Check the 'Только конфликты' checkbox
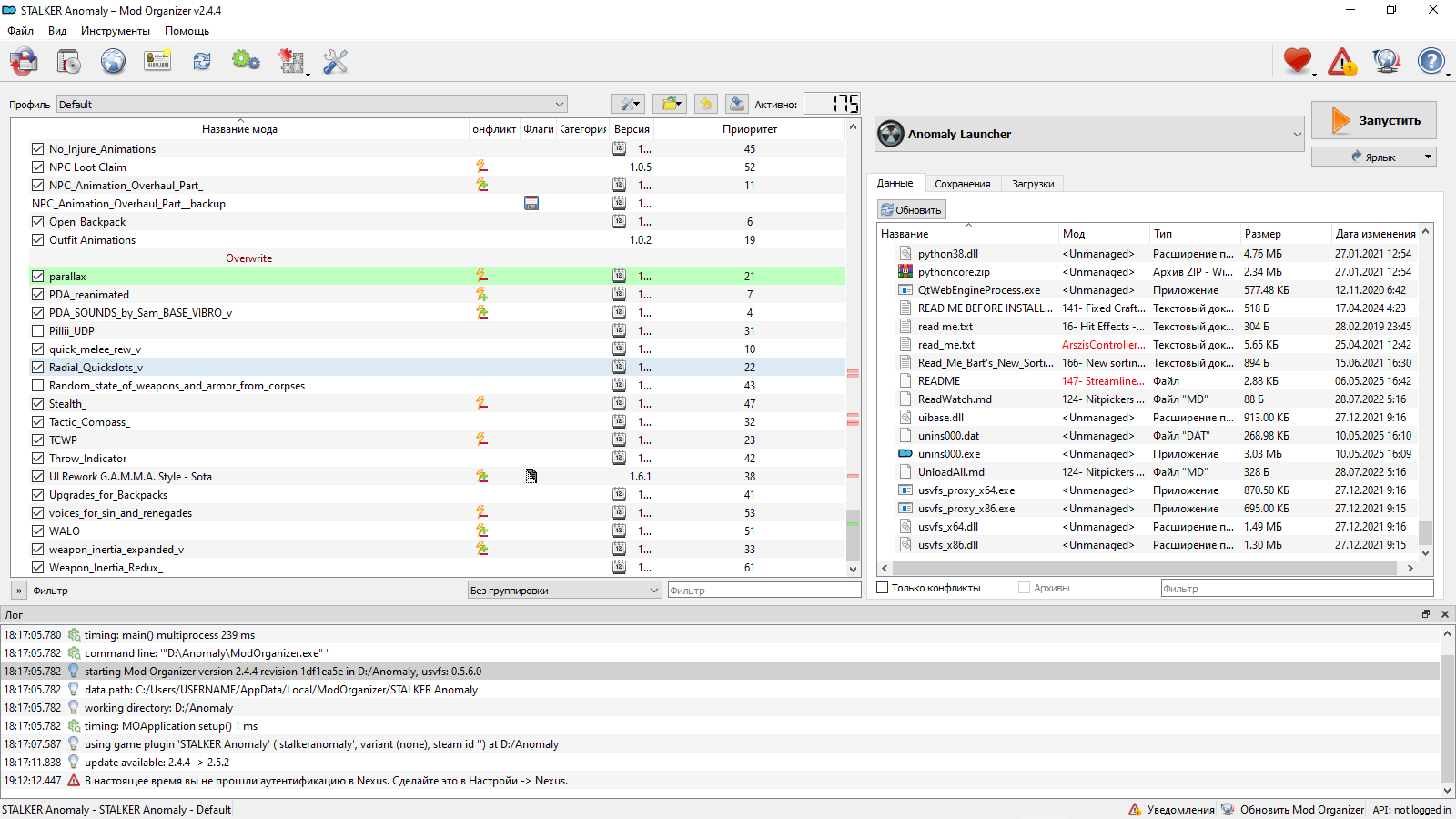The width and height of the screenshot is (1456, 819). pos(882,588)
